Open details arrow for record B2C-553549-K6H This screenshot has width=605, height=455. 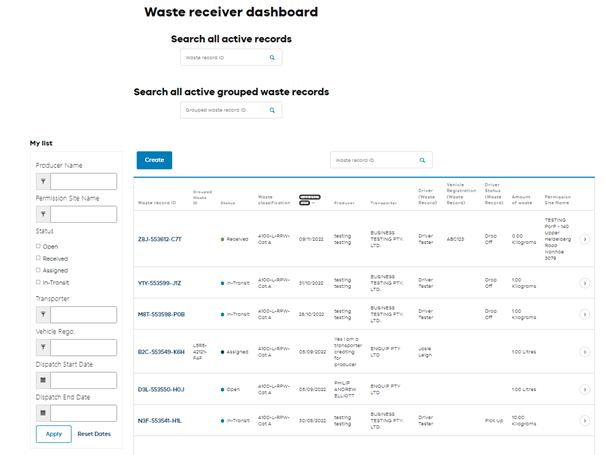585,352
